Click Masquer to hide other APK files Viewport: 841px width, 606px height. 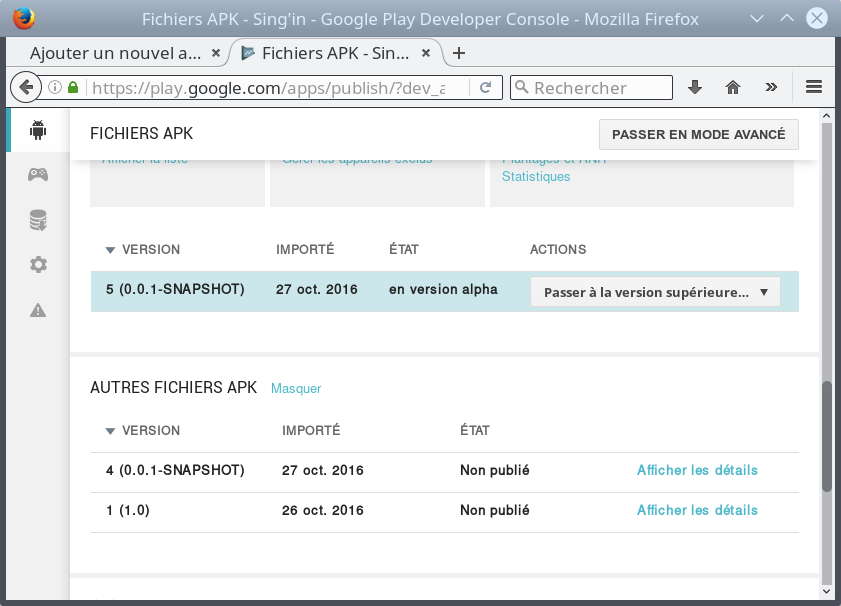(296, 388)
